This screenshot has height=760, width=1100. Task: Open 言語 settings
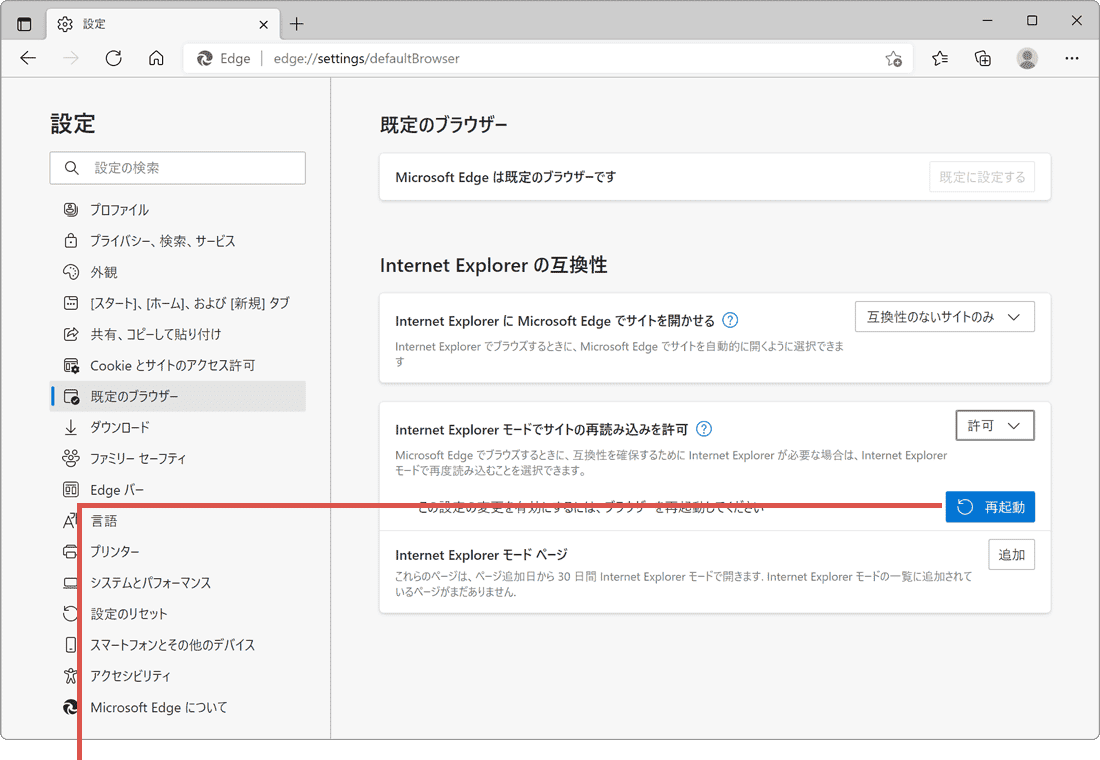tap(177, 521)
